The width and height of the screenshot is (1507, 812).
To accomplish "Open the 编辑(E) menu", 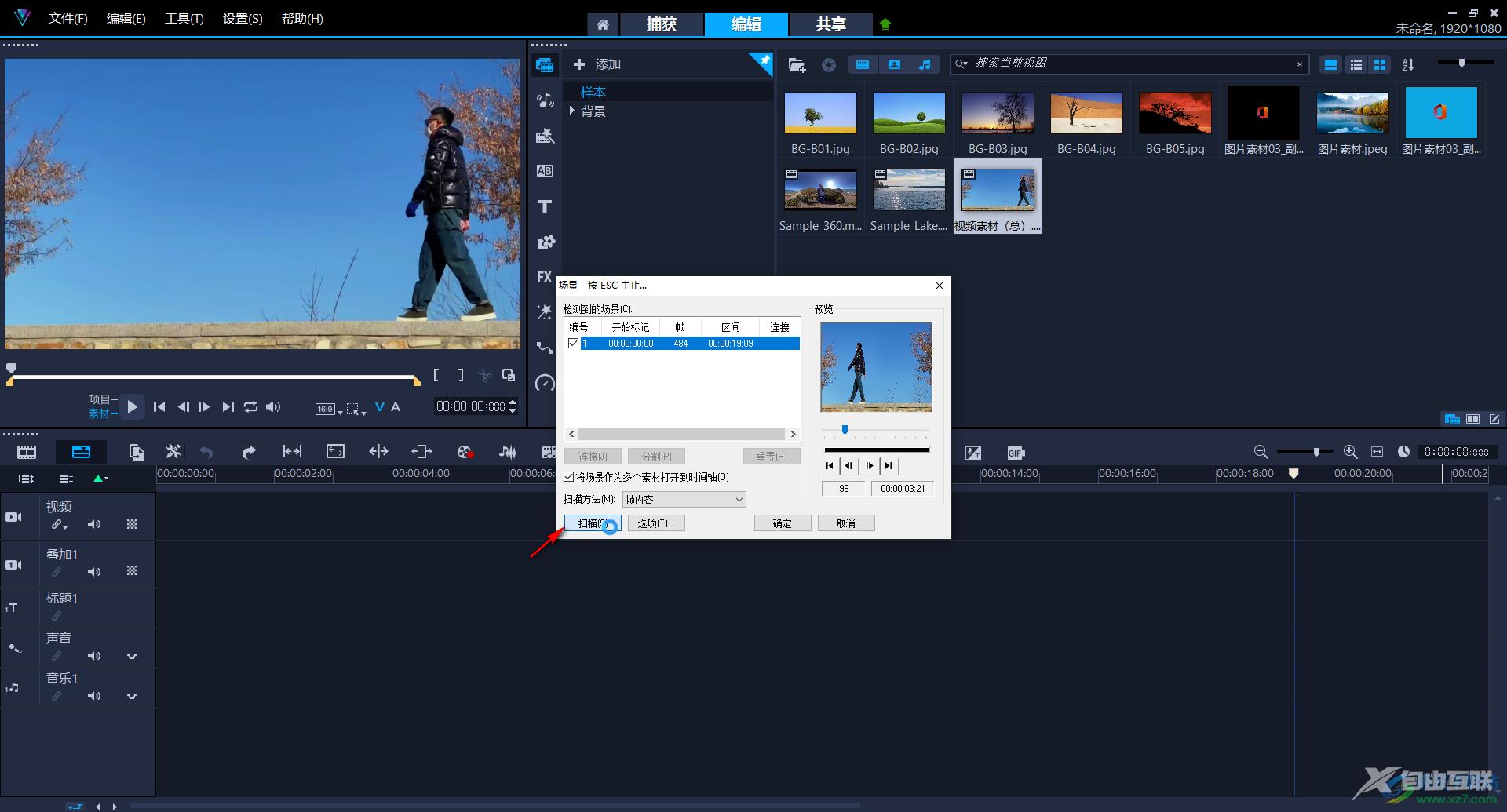I will 126,19.
